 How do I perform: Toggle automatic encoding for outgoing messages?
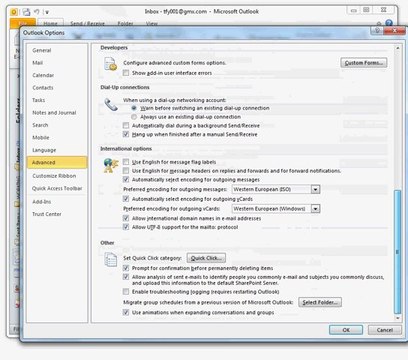126,180
